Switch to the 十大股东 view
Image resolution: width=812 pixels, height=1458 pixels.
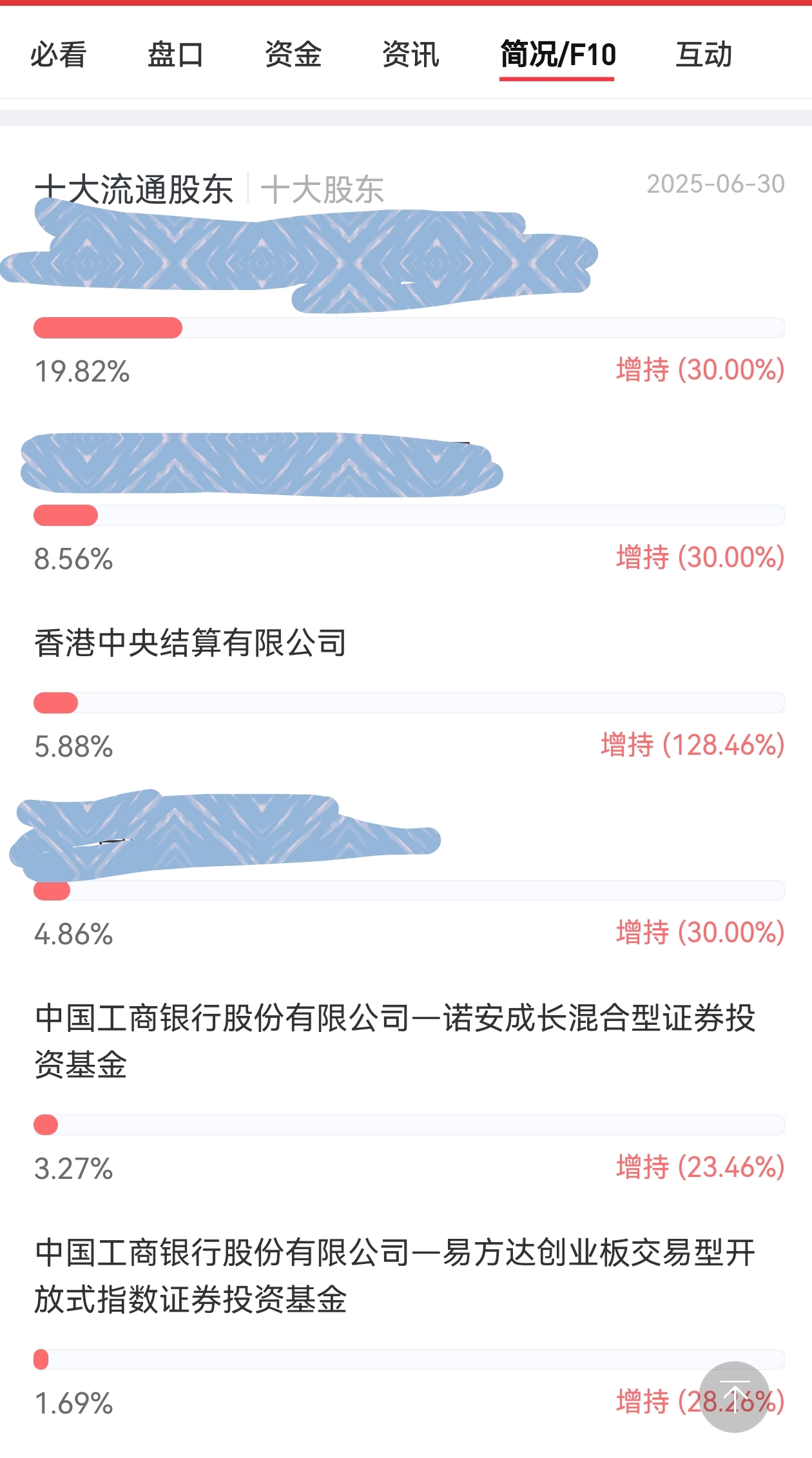(322, 190)
